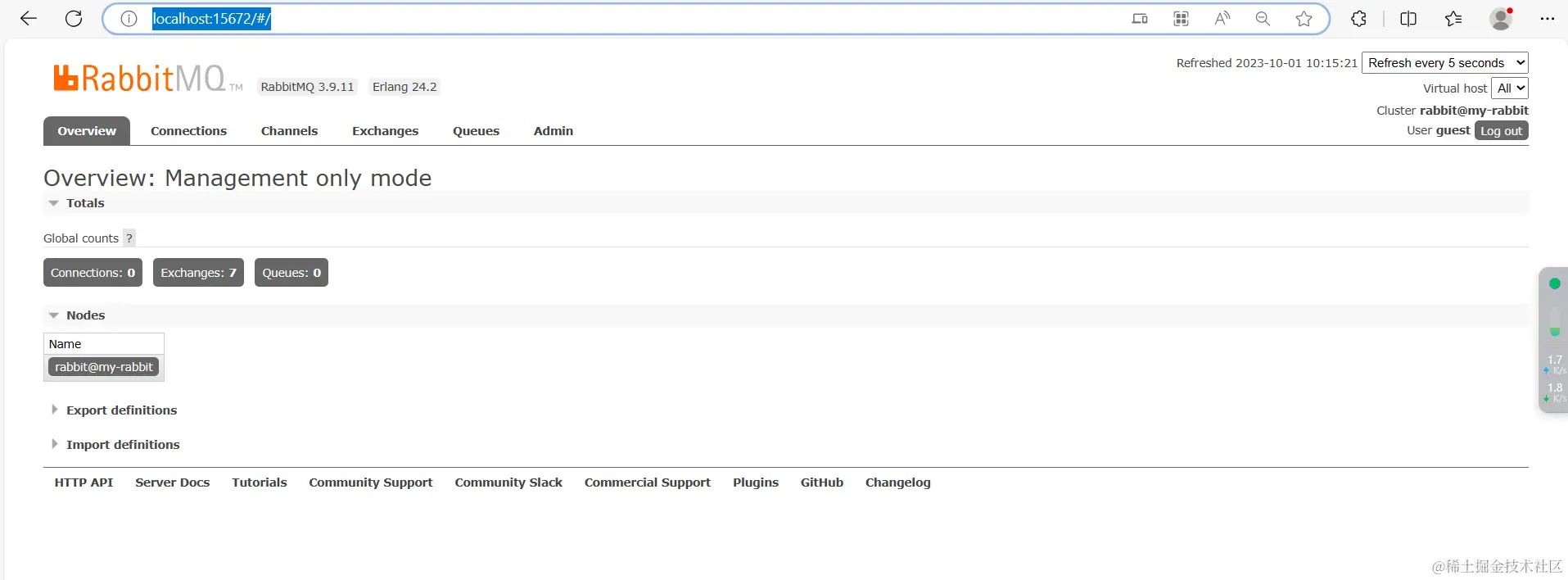Switch to the Connections tab

tap(188, 131)
